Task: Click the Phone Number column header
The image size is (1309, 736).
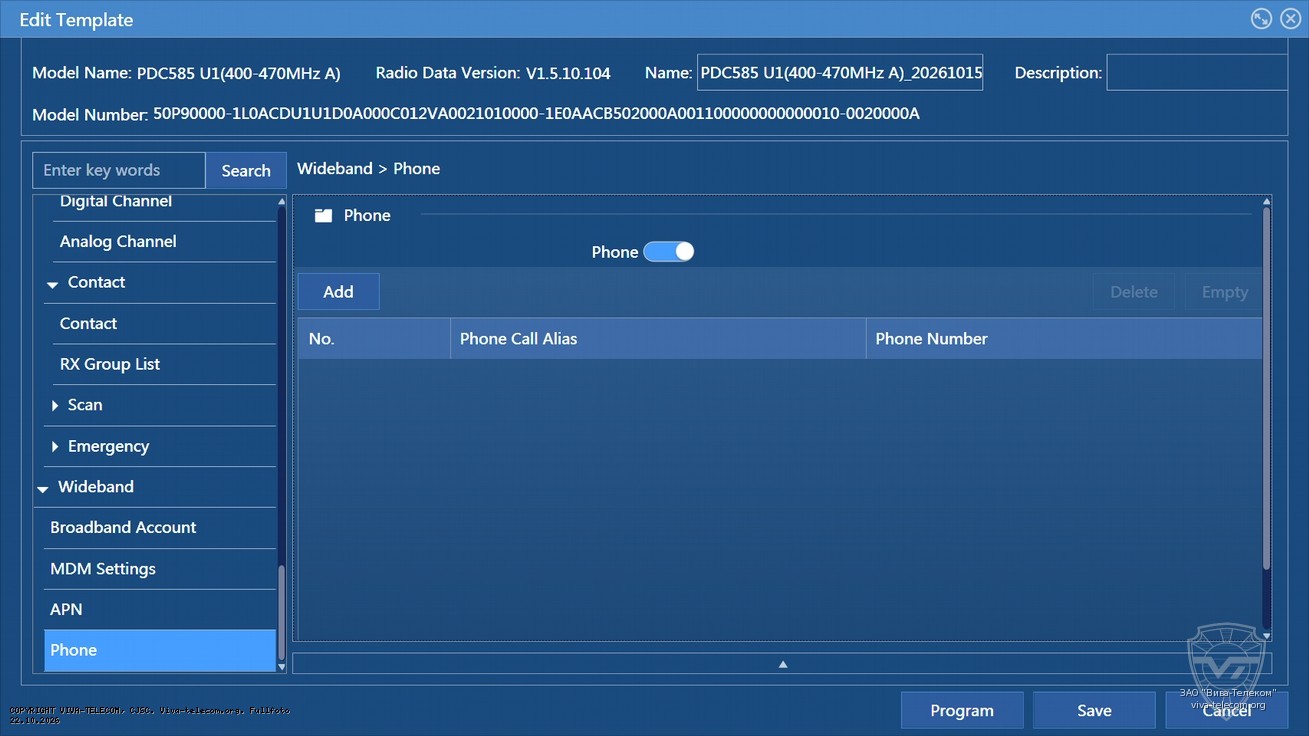Action: tap(1064, 339)
